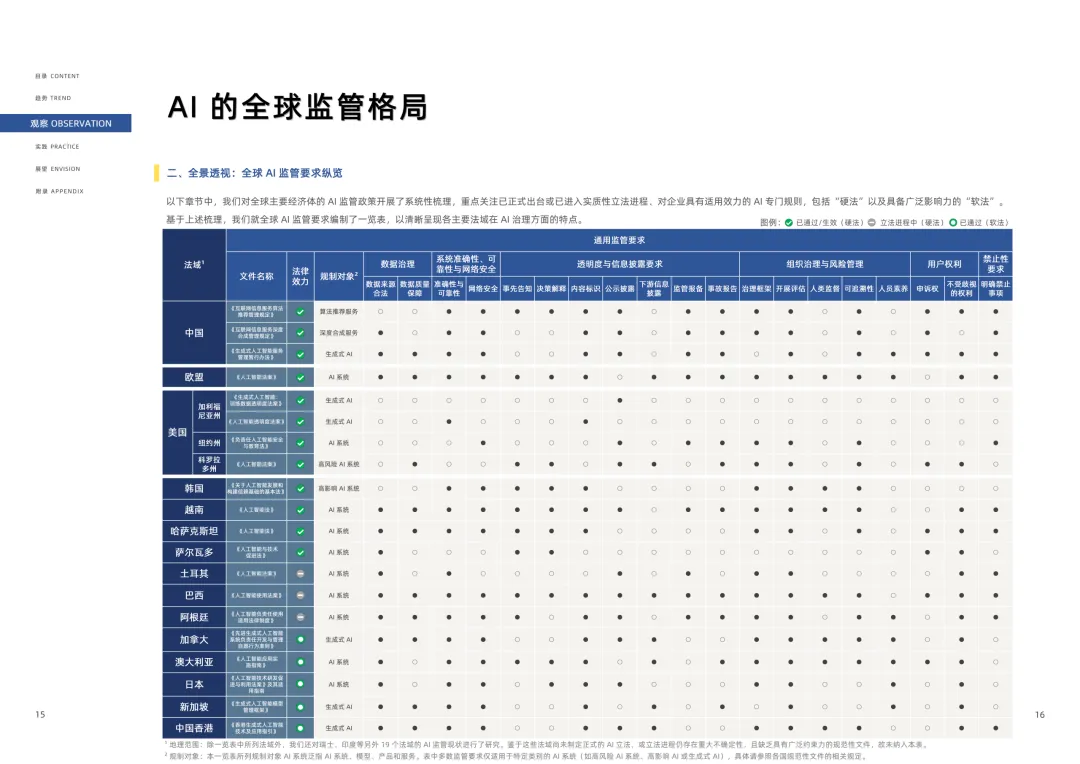
Task: Click the green ring soft-law icon for 澳大利亚
Action: [x=300, y=662]
